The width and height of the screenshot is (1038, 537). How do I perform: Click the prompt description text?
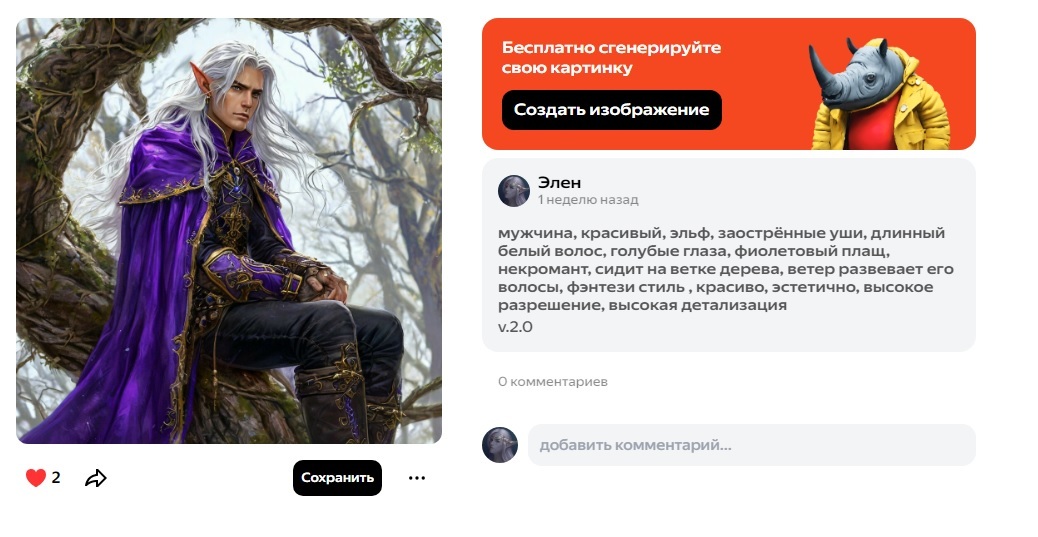[726, 269]
